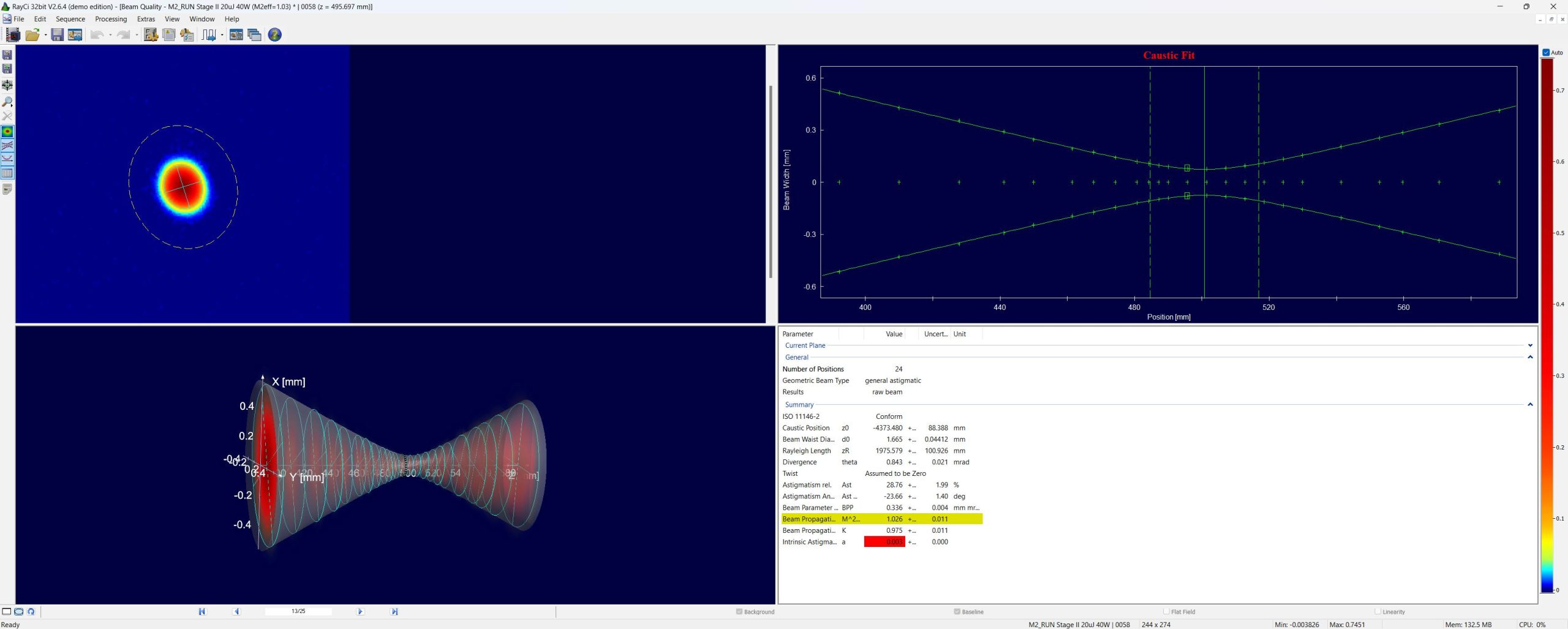The height and width of the screenshot is (629, 1568).
Task: Click the blue question-mark Help icon
Action: 275,35
